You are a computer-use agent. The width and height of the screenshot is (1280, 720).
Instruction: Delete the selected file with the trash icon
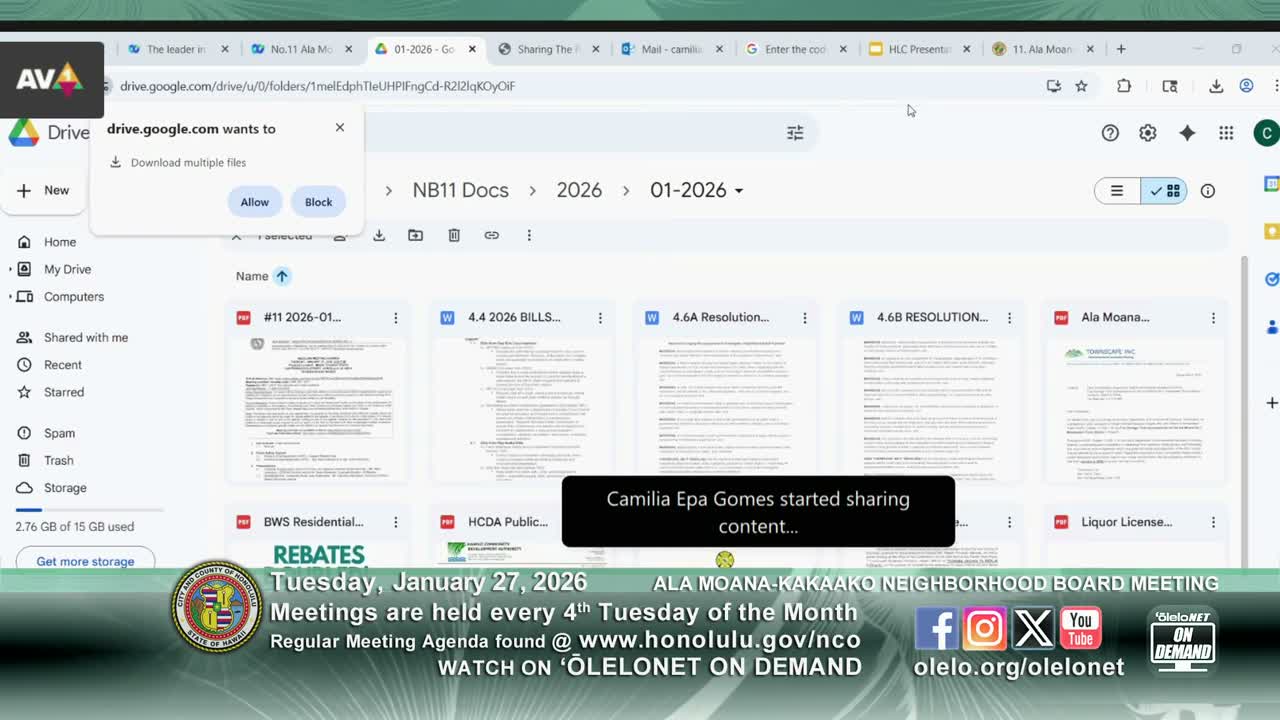click(x=454, y=235)
